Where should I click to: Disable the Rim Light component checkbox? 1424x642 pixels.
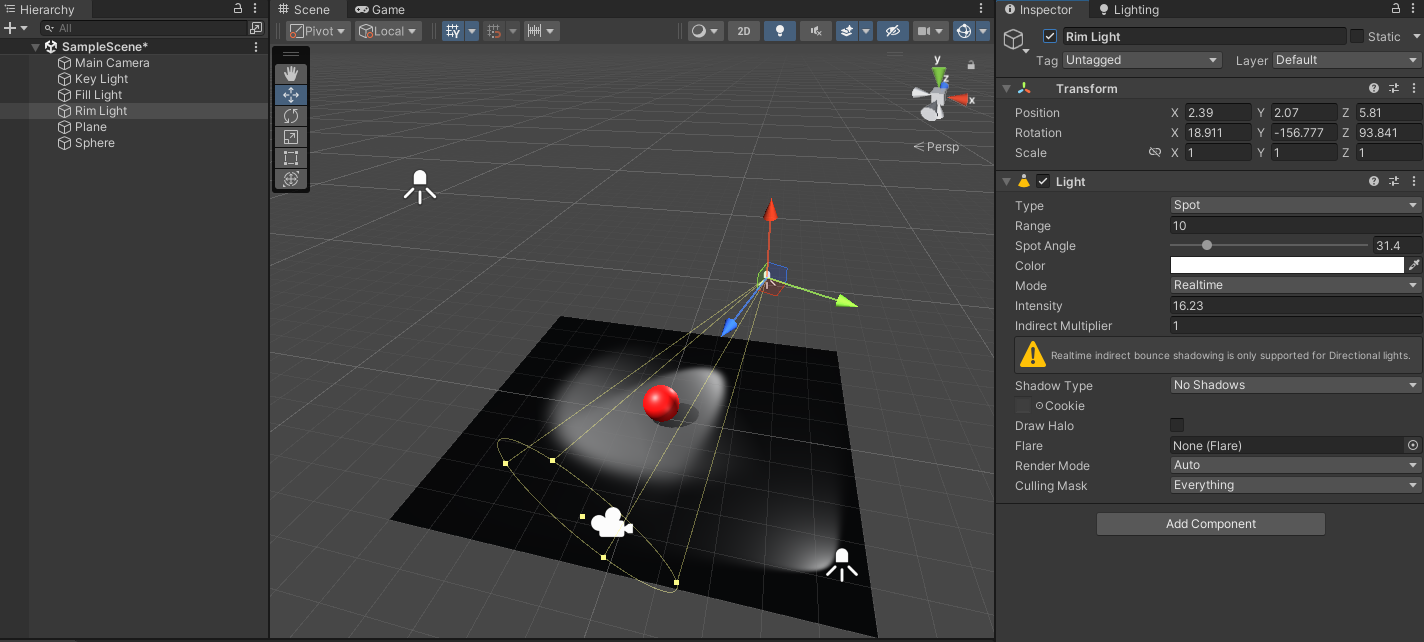pyautogui.click(x=1049, y=36)
